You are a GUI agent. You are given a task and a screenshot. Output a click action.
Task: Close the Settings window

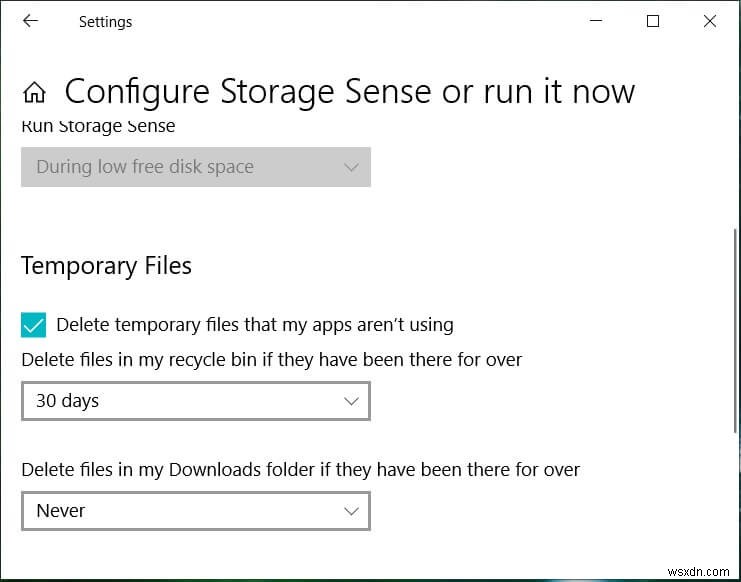coord(710,21)
